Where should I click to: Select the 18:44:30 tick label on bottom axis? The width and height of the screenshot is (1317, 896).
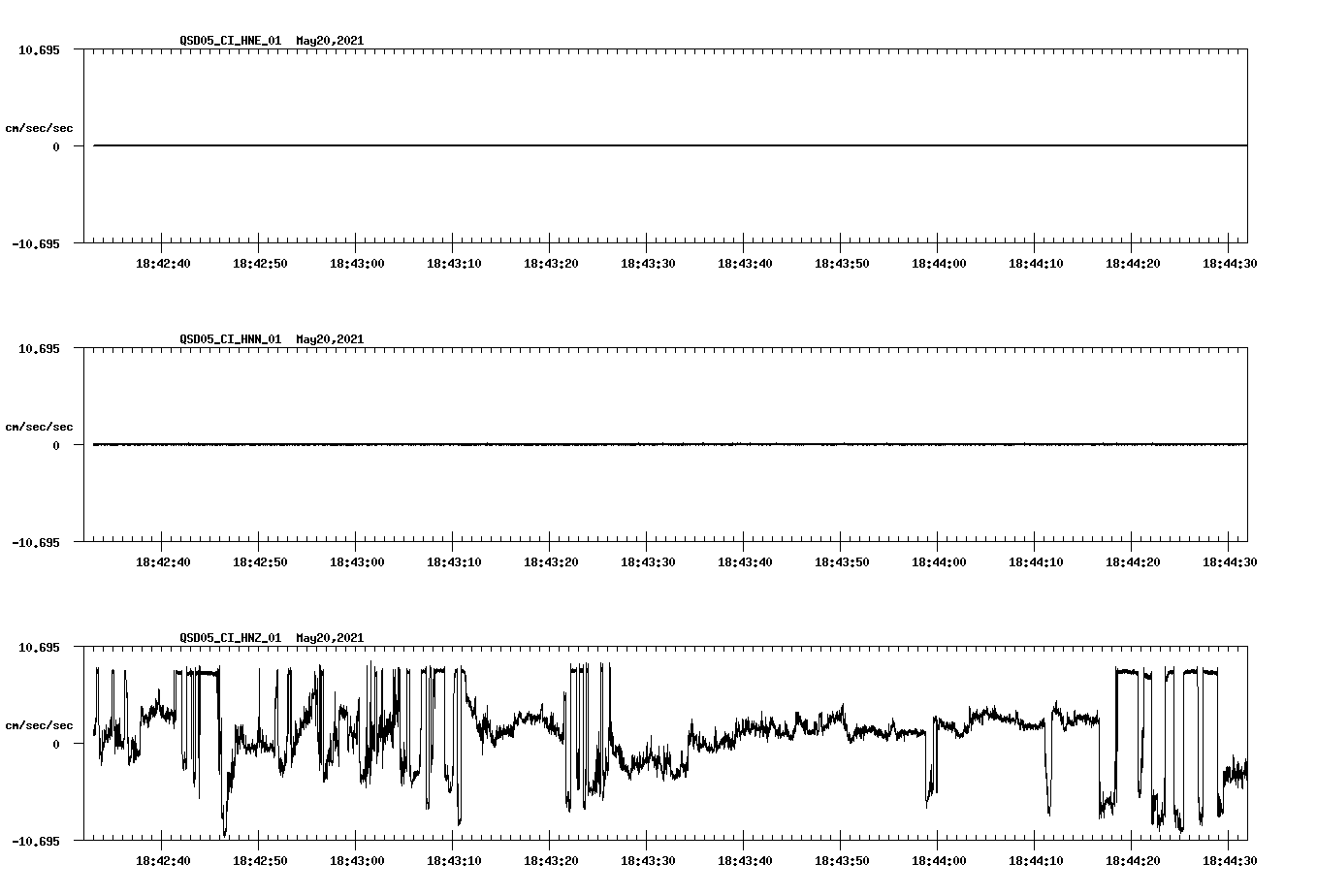pos(1229,859)
